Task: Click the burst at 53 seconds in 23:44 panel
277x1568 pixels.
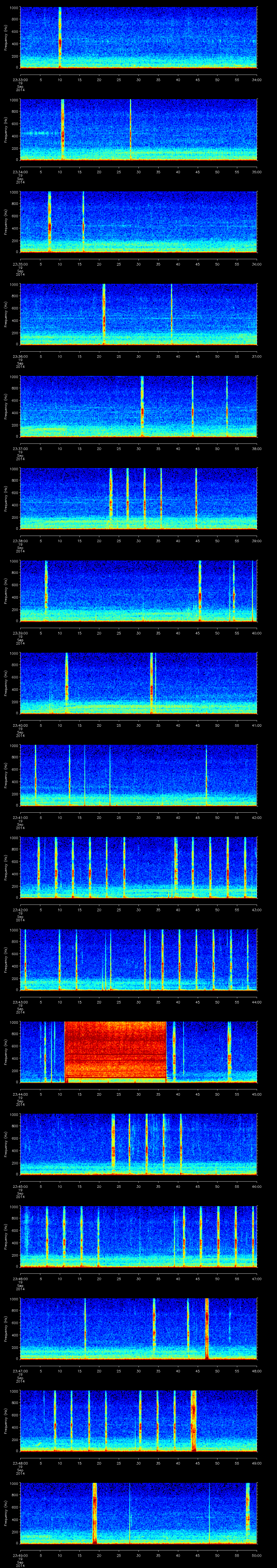Action: click(229, 1051)
